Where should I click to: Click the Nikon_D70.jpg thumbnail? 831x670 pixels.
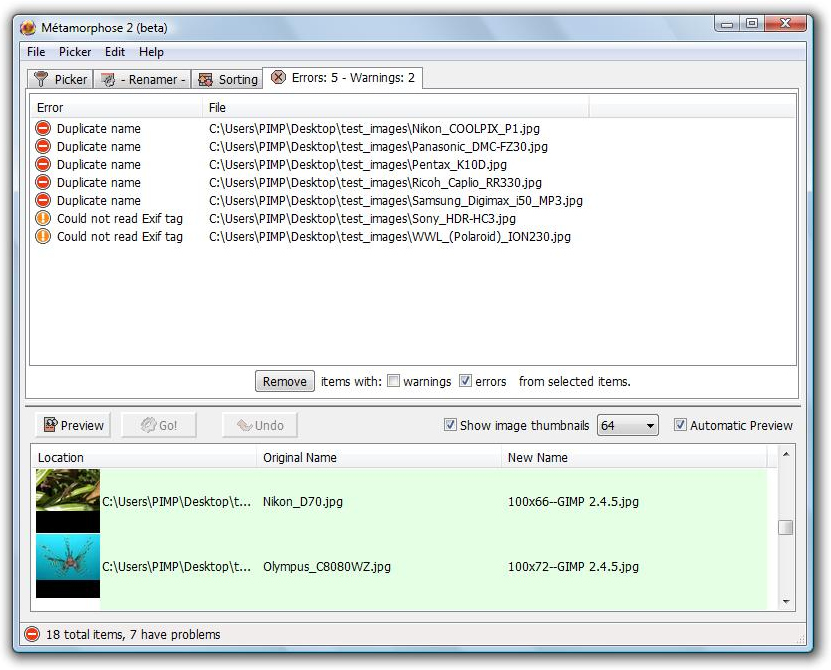click(x=68, y=501)
